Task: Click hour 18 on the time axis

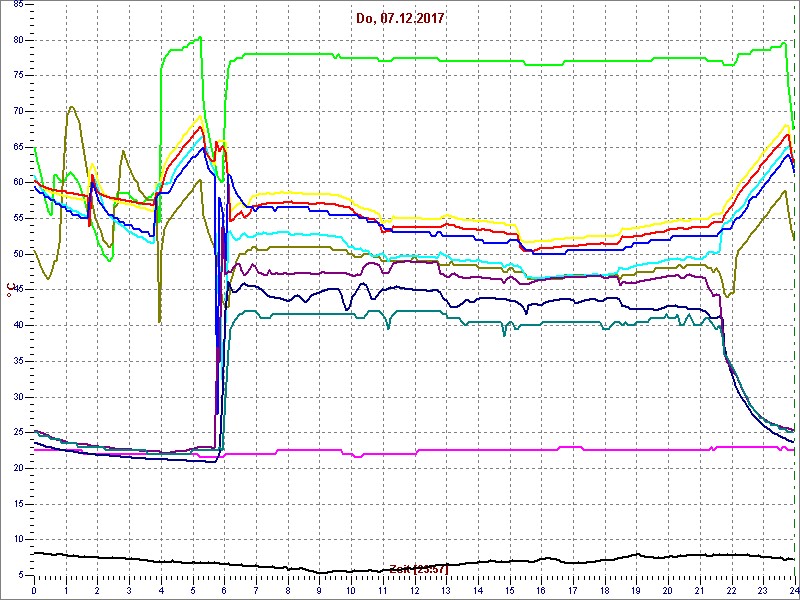Action: pos(604,590)
